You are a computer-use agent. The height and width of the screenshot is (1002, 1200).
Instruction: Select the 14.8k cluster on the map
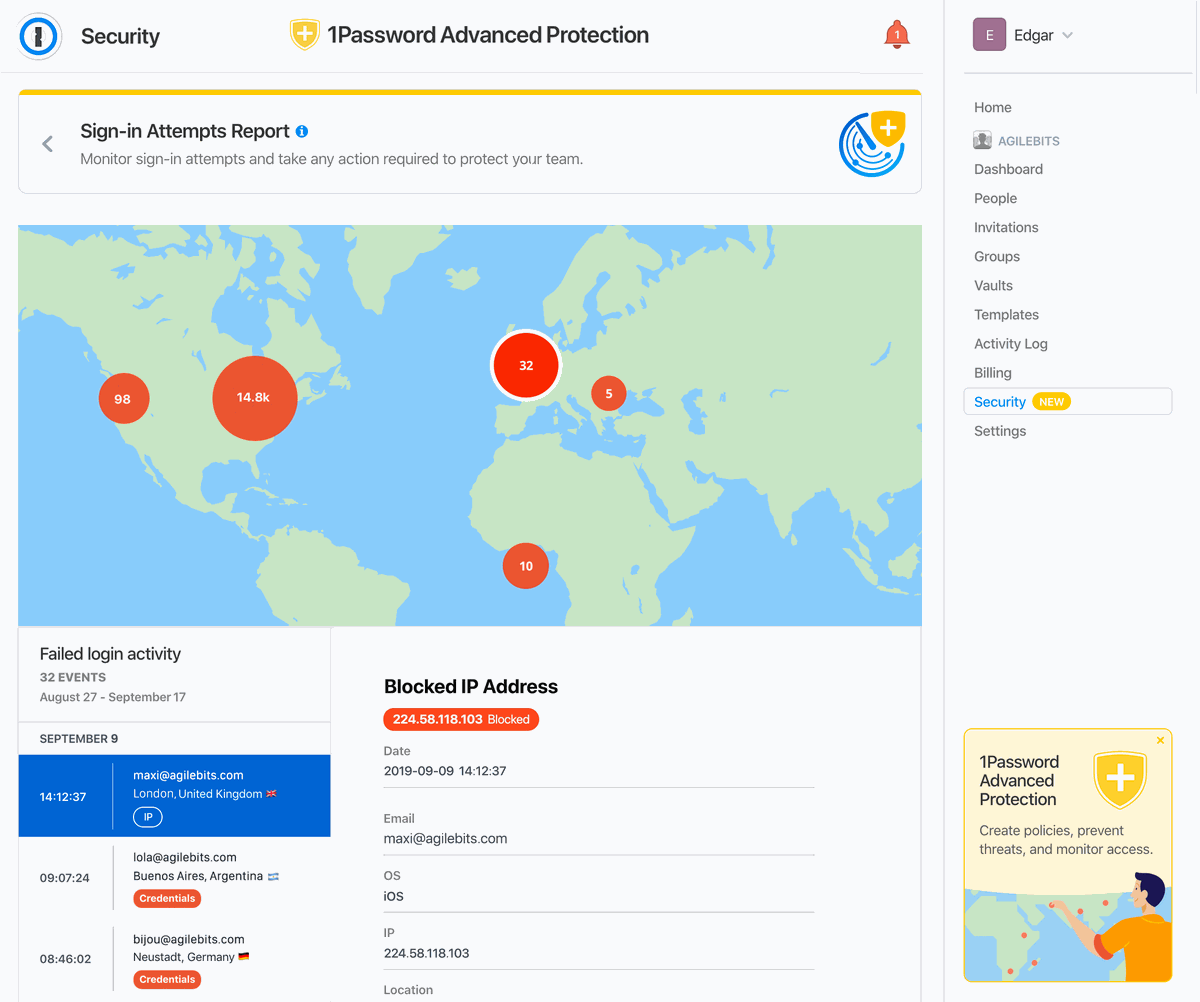tap(254, 398)
